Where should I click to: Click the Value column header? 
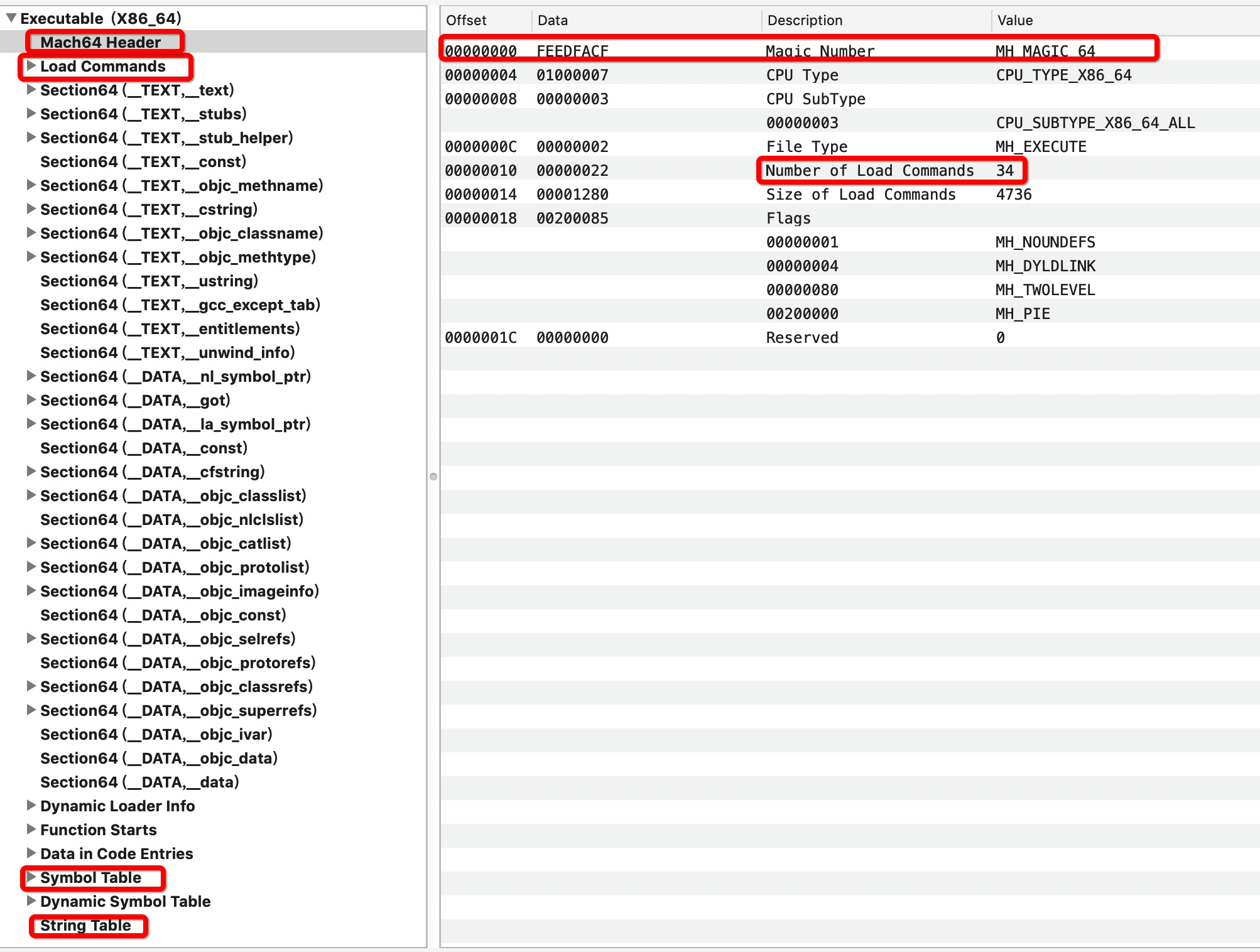(x=1015, y=20)
